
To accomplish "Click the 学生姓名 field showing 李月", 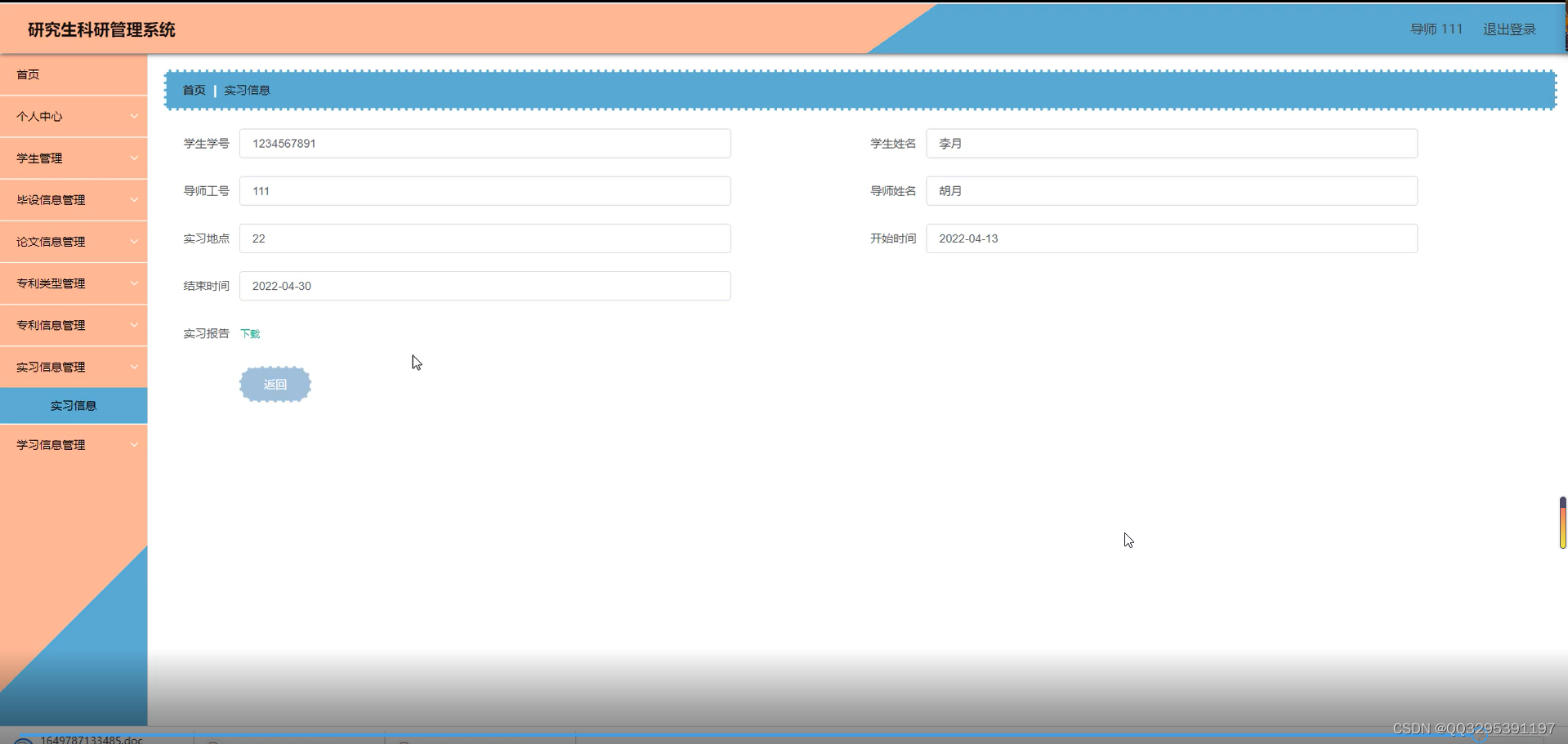I will [1172, 144].
